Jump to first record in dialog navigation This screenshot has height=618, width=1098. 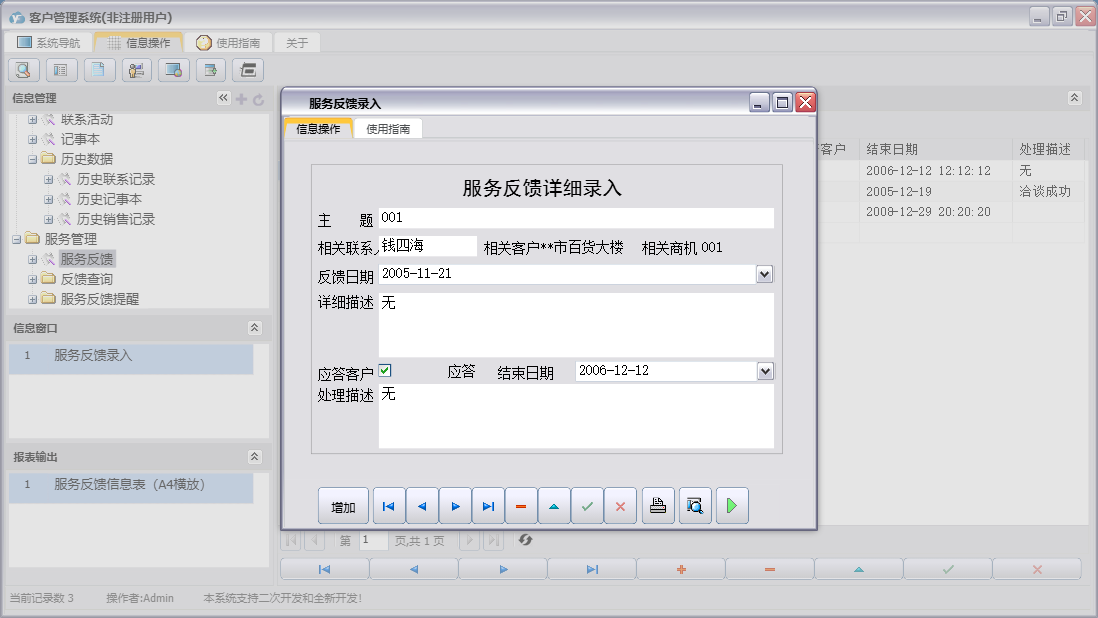[388, 507]
